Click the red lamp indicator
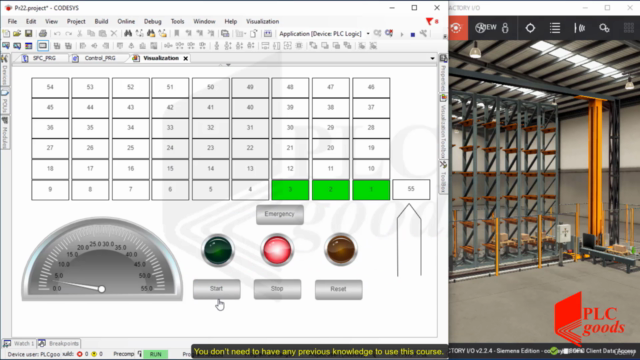640x360 pixels. pyautogui.click(x=277, y=250)
